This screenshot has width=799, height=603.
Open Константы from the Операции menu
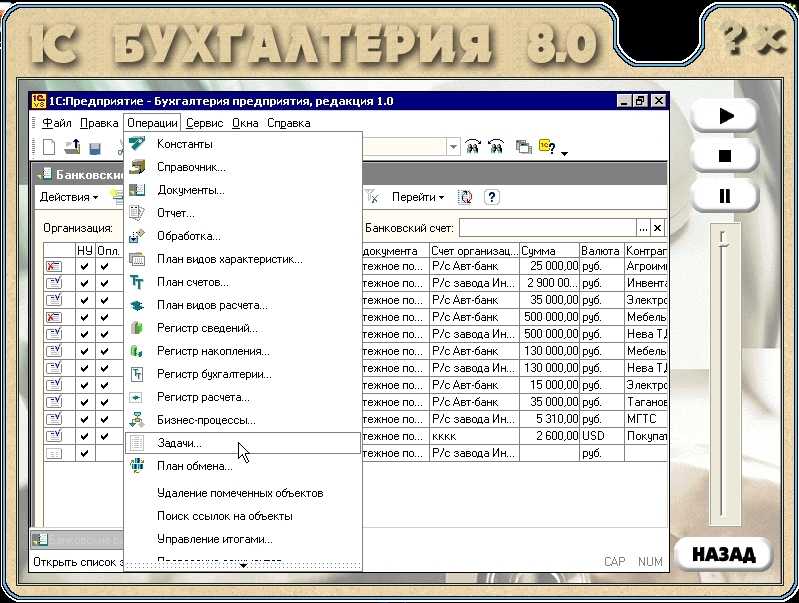pyautogui.click(x=184, y=144)
